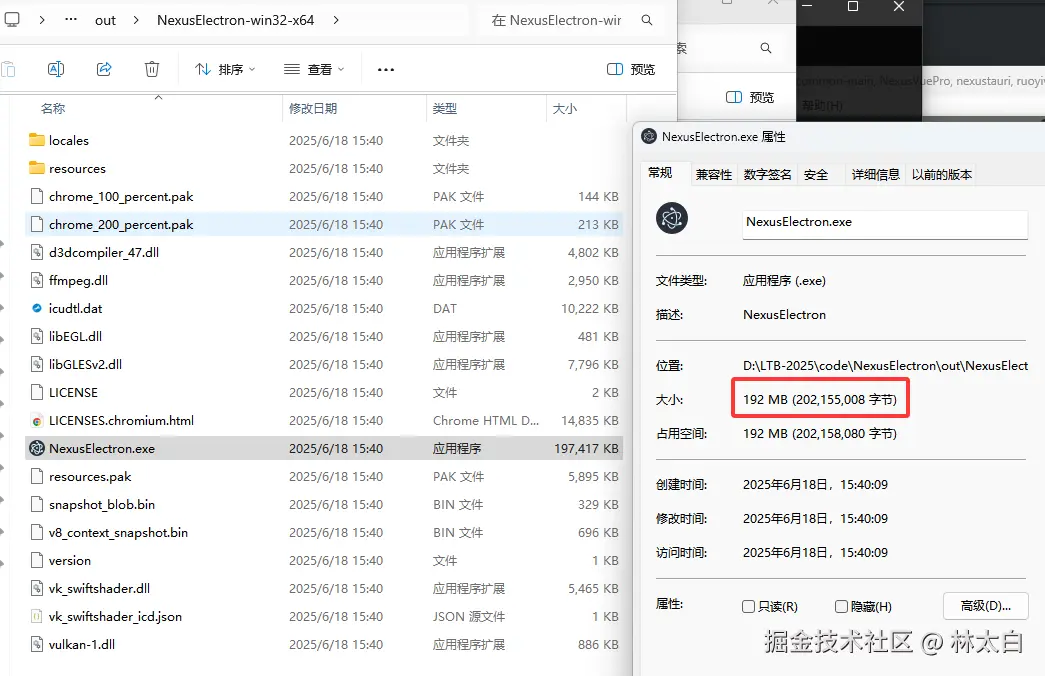Click the 'out' breadcrumb folder
This screenshot has width=1045, height=676.
click(105, 20)
